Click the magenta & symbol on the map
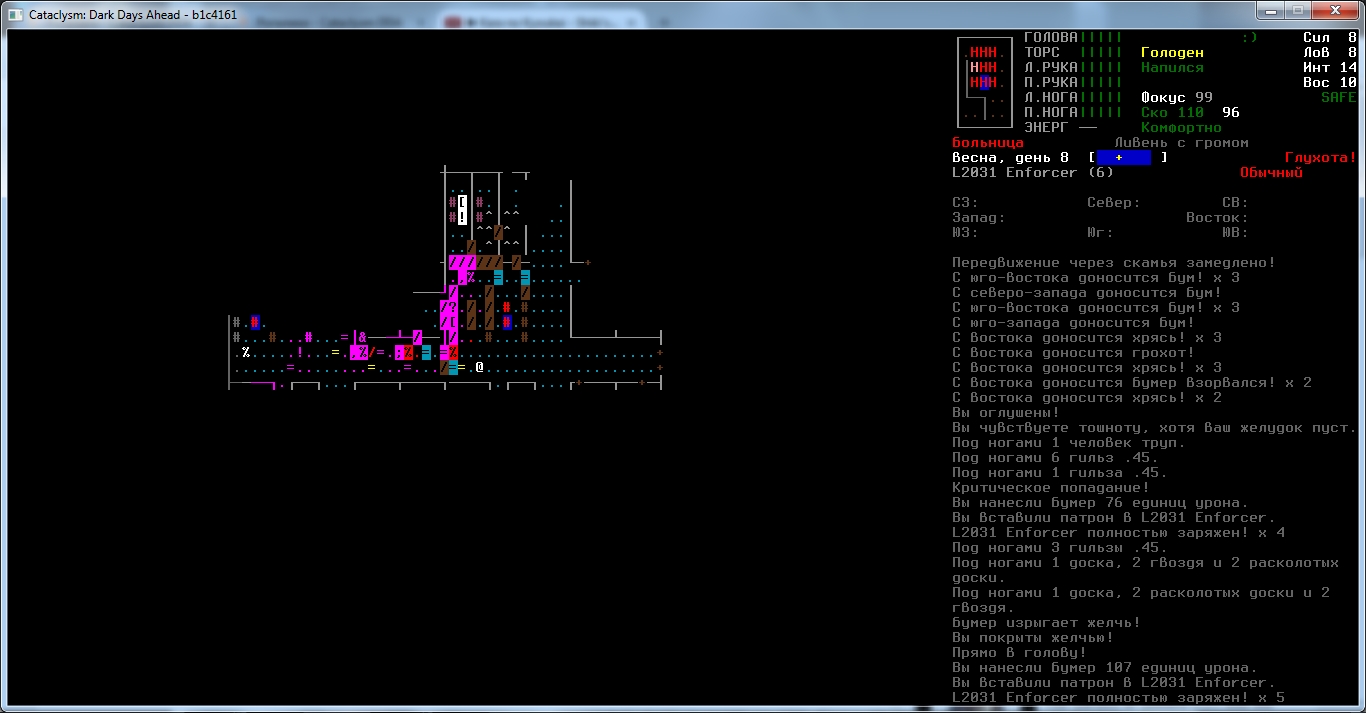Screen dimensions: 1366x713 [363, 337]
